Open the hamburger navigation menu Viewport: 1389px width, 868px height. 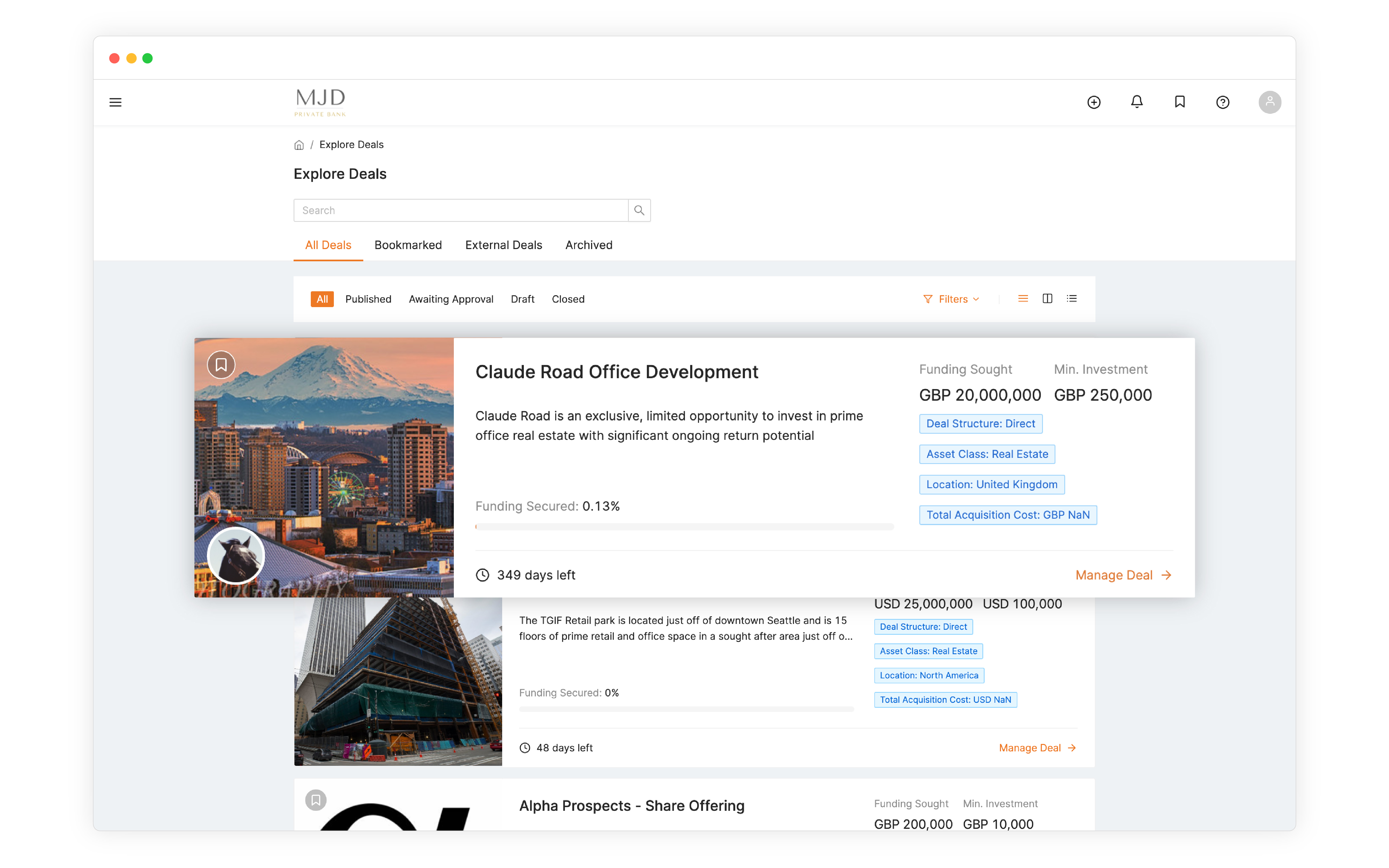click(x=116, y=102)
